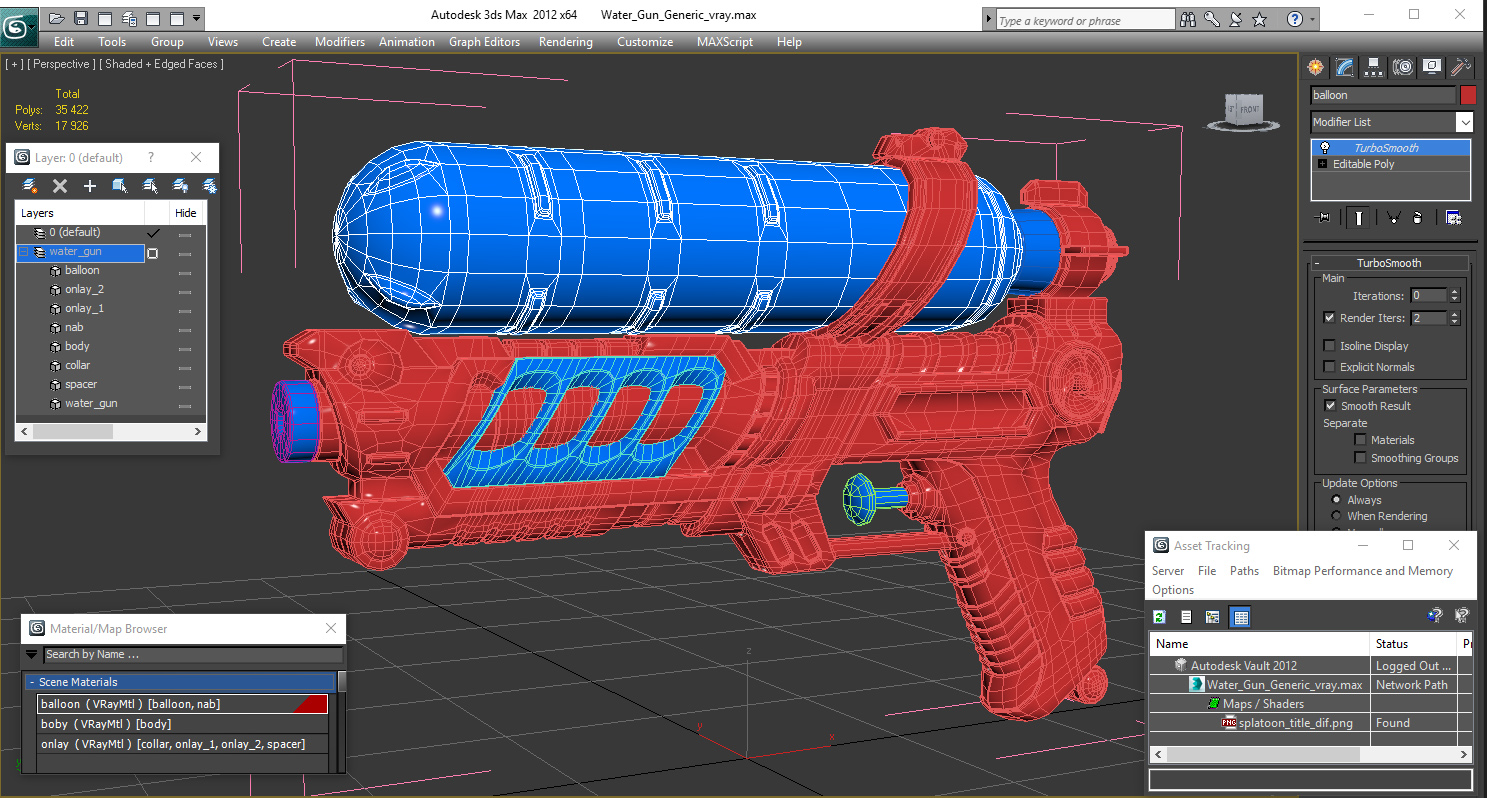Enable Separate by Materials checkbox

click(x=1360, y=440)
